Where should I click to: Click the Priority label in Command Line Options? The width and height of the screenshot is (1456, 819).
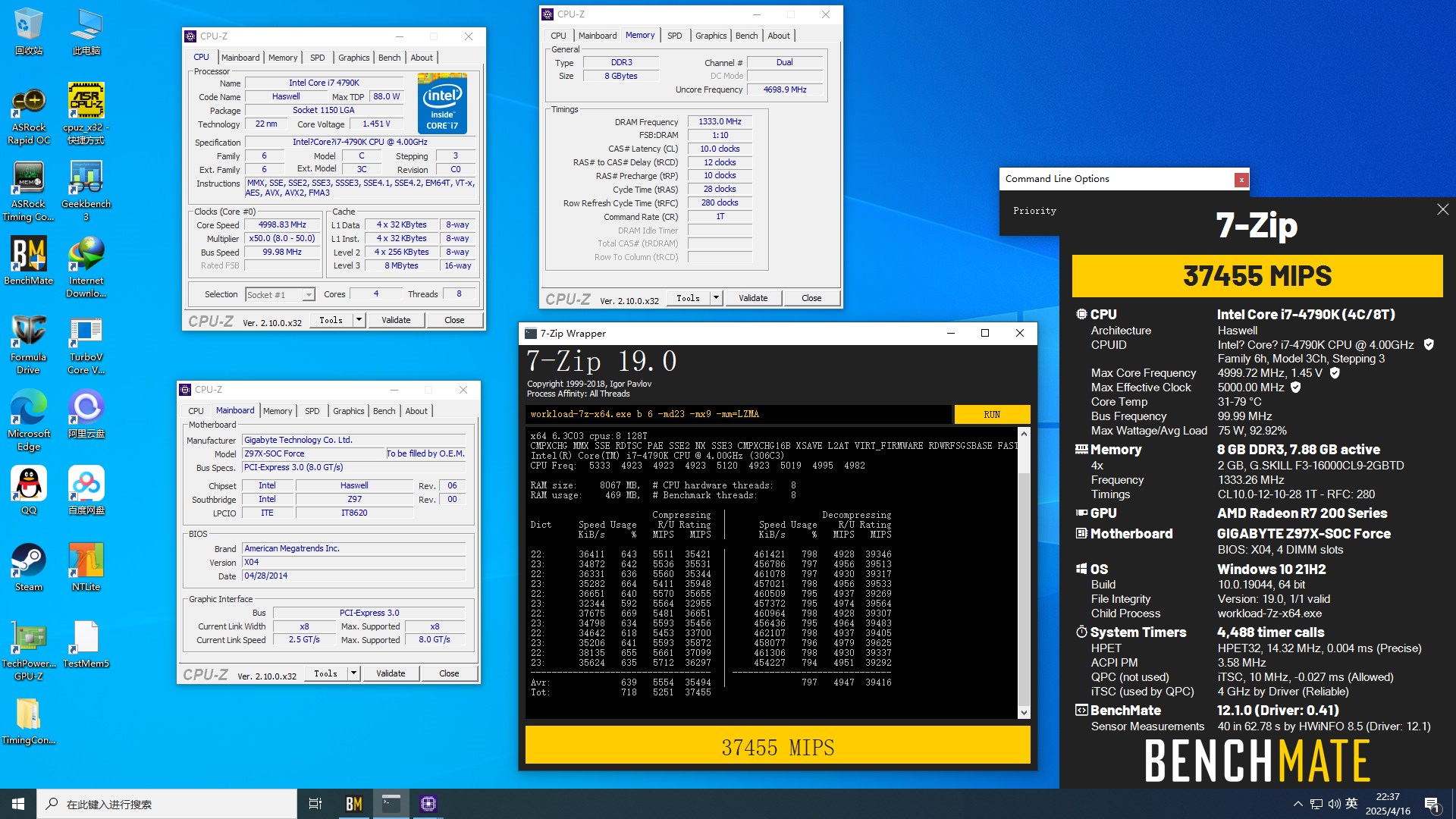click(1034, 211)
